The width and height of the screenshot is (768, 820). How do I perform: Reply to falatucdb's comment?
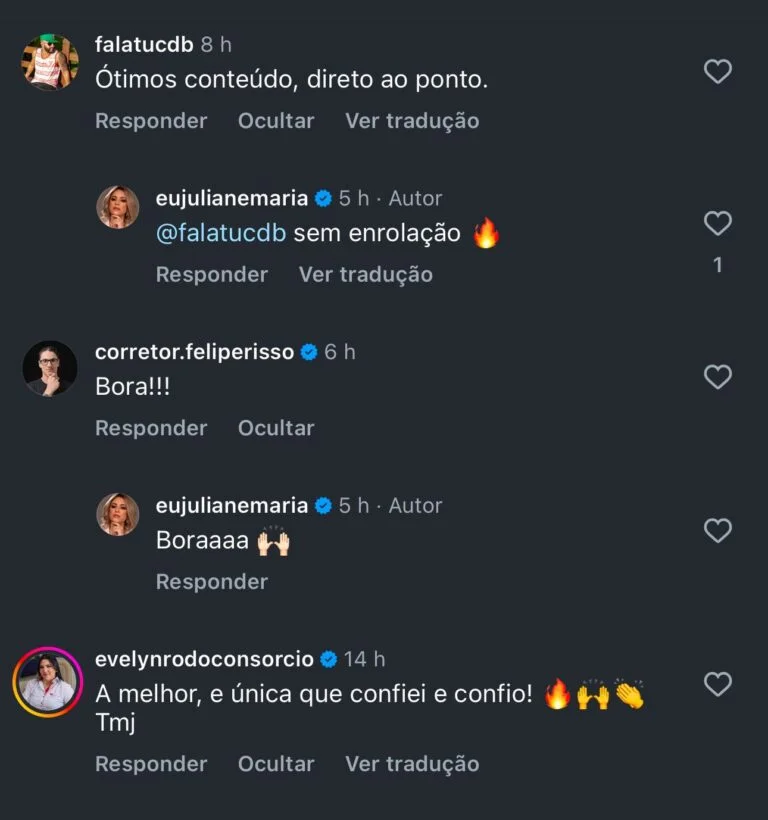(151, 121)
